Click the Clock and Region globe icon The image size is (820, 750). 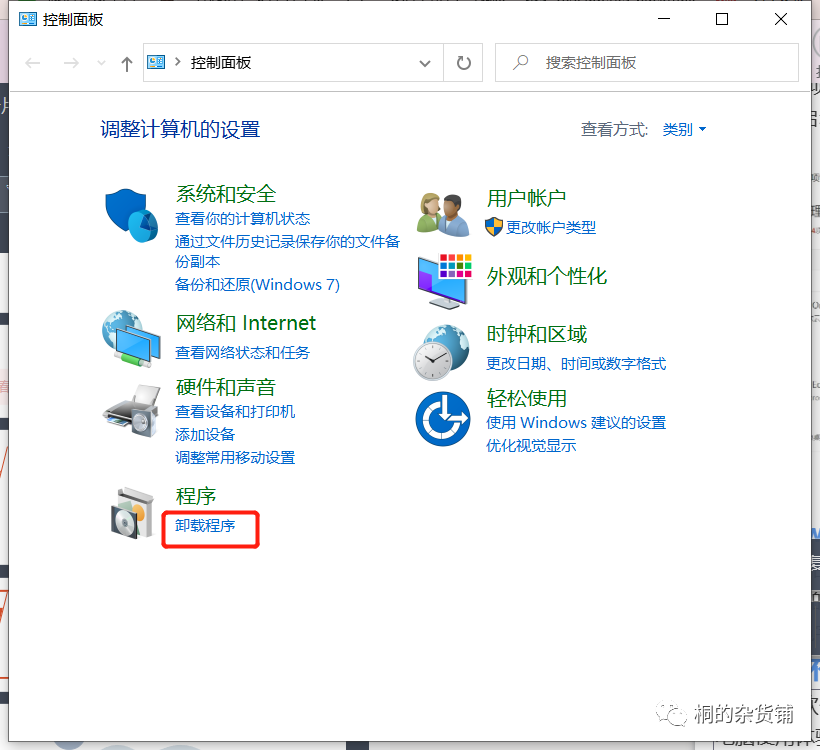(441, 351)
